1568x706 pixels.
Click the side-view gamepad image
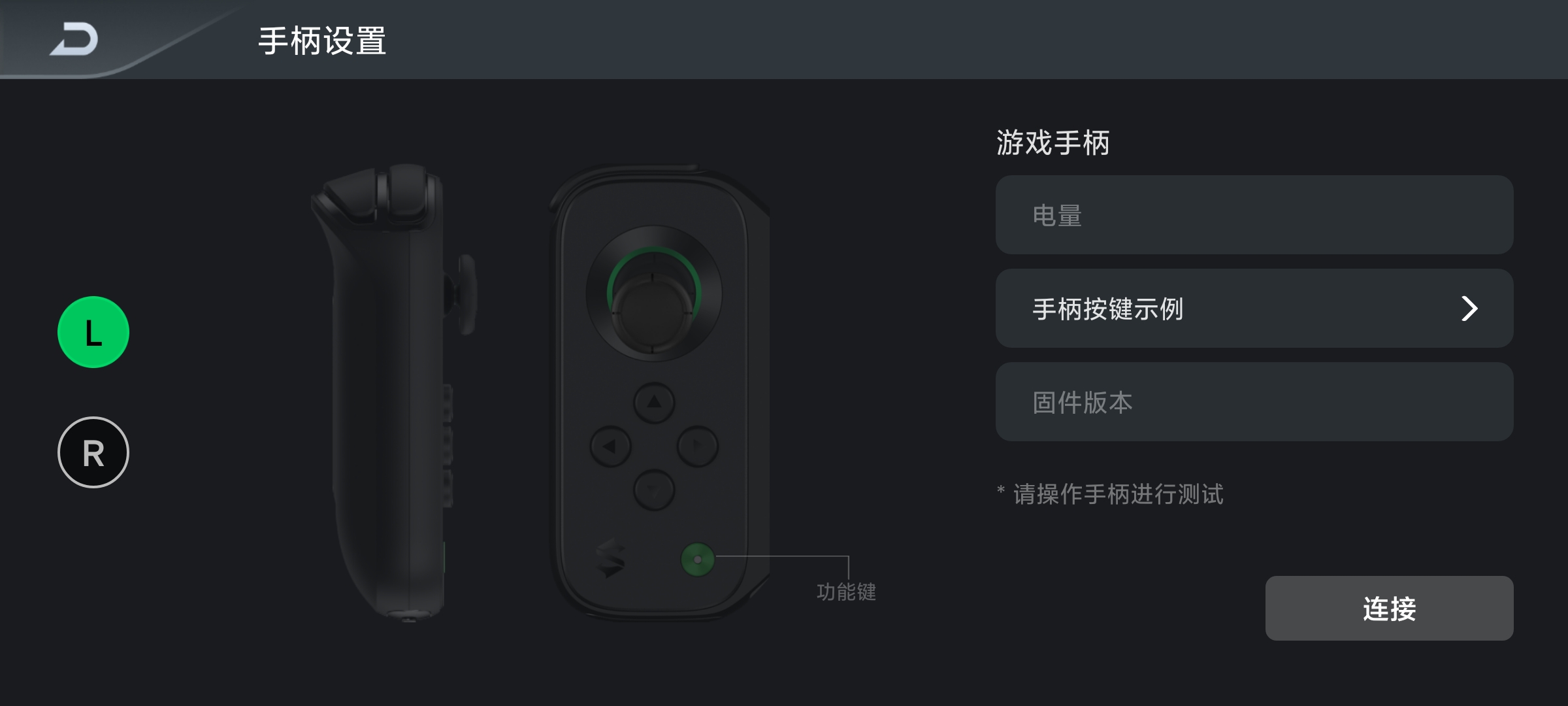(x=393, y=392)
